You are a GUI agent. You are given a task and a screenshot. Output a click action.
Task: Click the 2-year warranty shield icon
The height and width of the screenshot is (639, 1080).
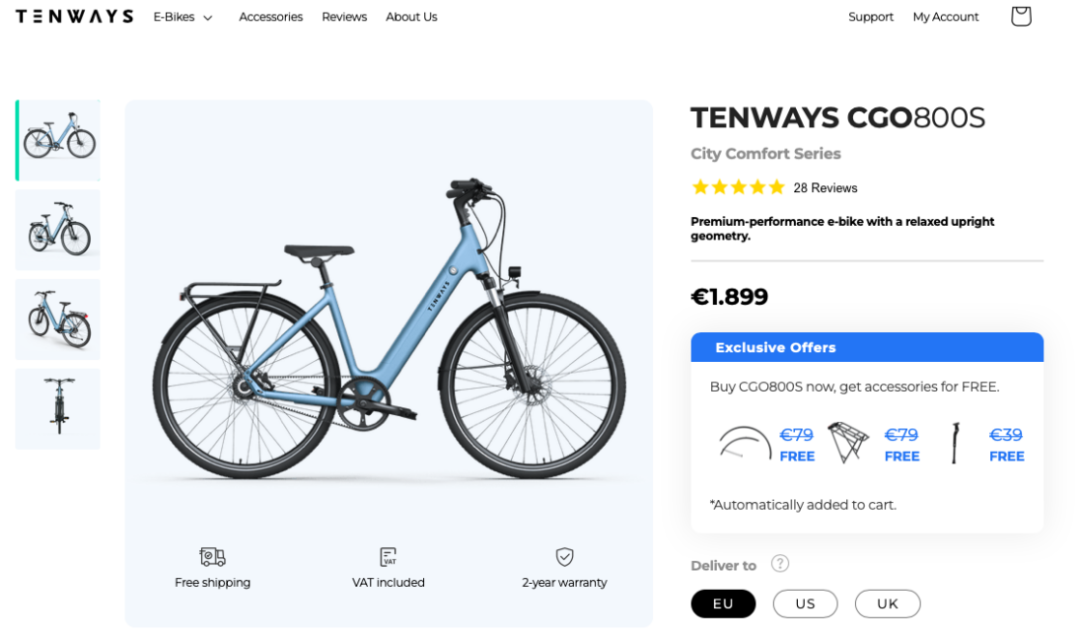[564, 557]
